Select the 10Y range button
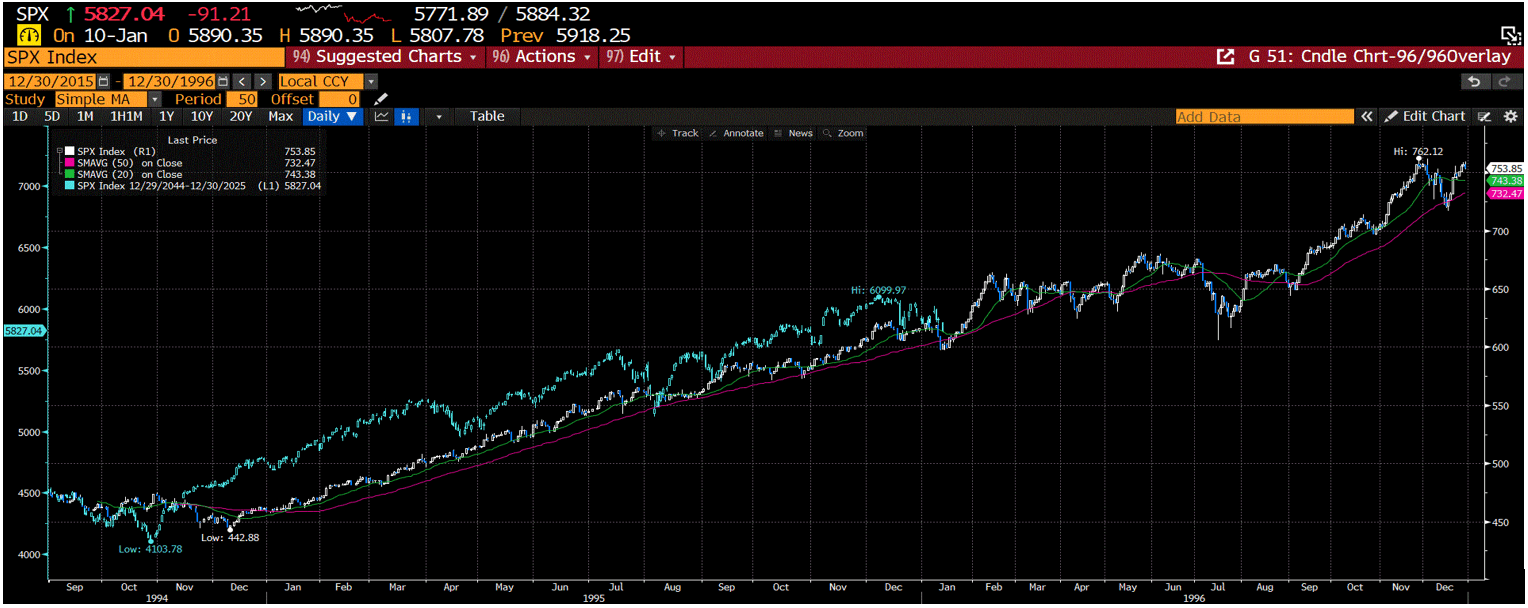The width and height of the screenshot is (1528, 608). pyautogui.click(x=202, y=116)
